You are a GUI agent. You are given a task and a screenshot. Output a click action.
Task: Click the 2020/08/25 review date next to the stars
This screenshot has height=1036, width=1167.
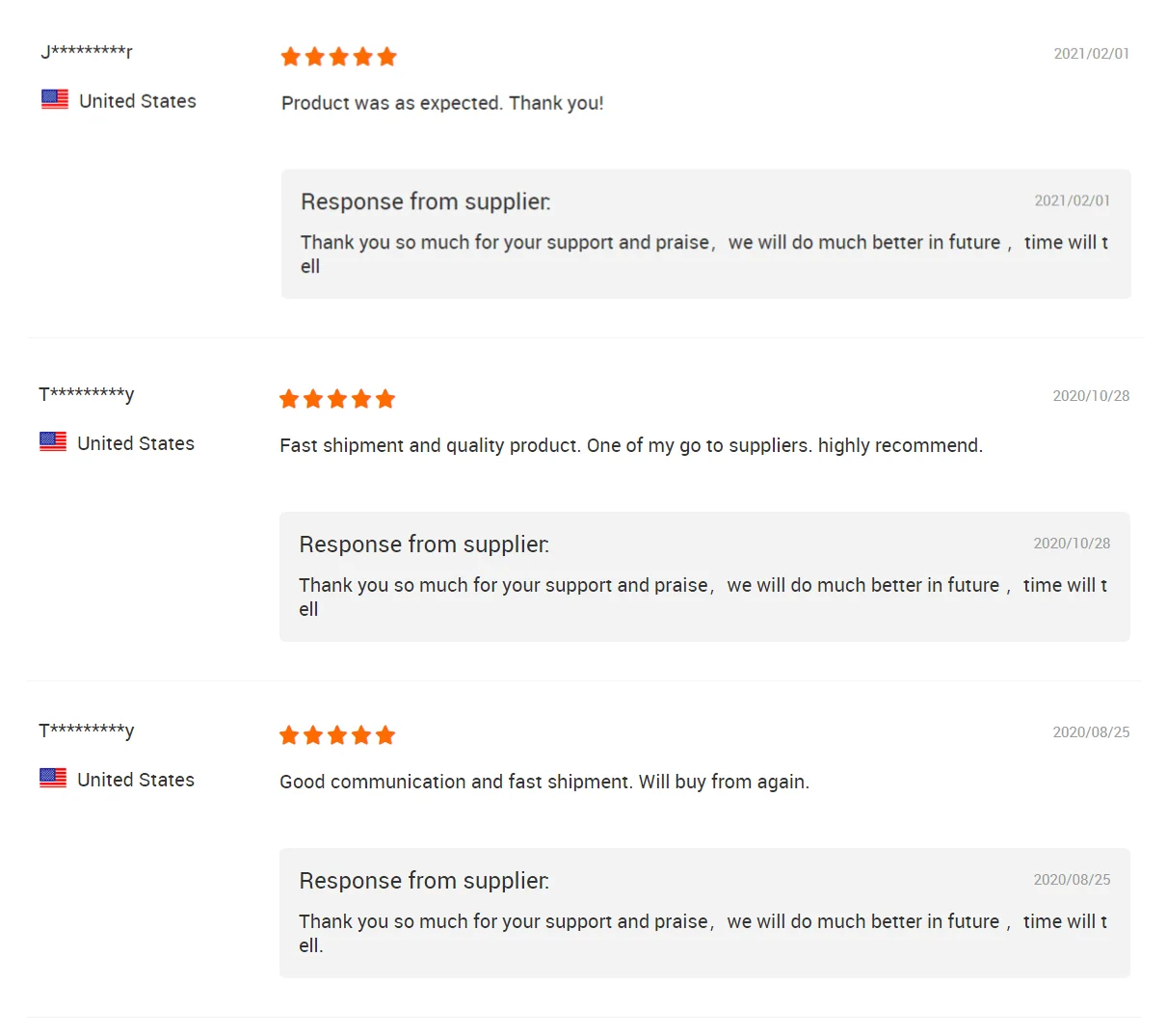pos(1091,732)
